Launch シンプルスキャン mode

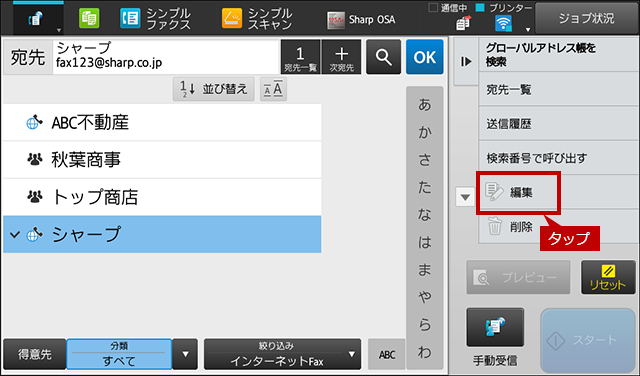257,19
